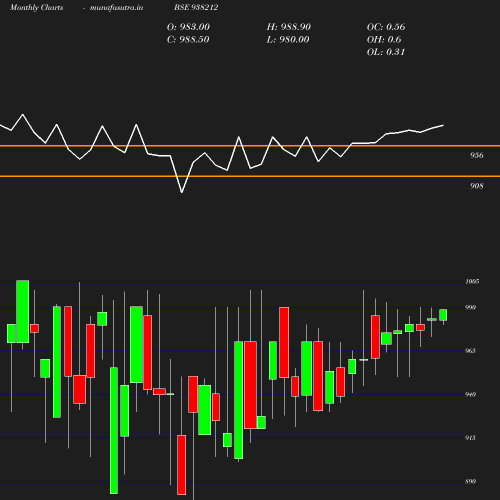
Task: Click the 'OC: 0.56' reading
Action: point(386,27)
